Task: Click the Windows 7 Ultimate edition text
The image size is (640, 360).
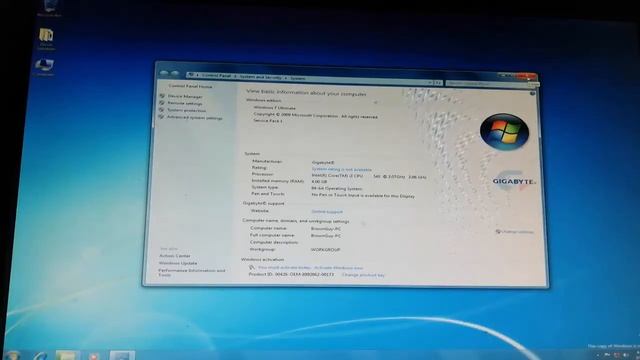Action: 274,108
